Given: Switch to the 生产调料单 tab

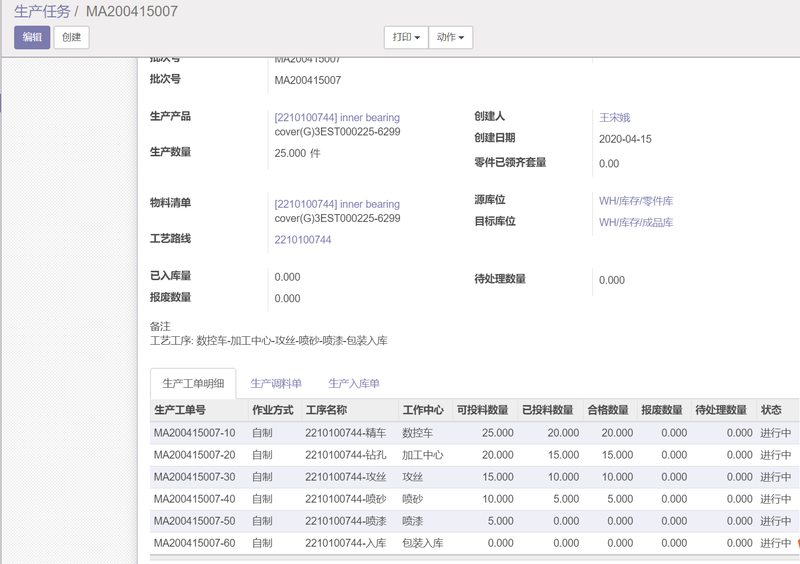Looking at the screenshot, I should pos(276,384).
